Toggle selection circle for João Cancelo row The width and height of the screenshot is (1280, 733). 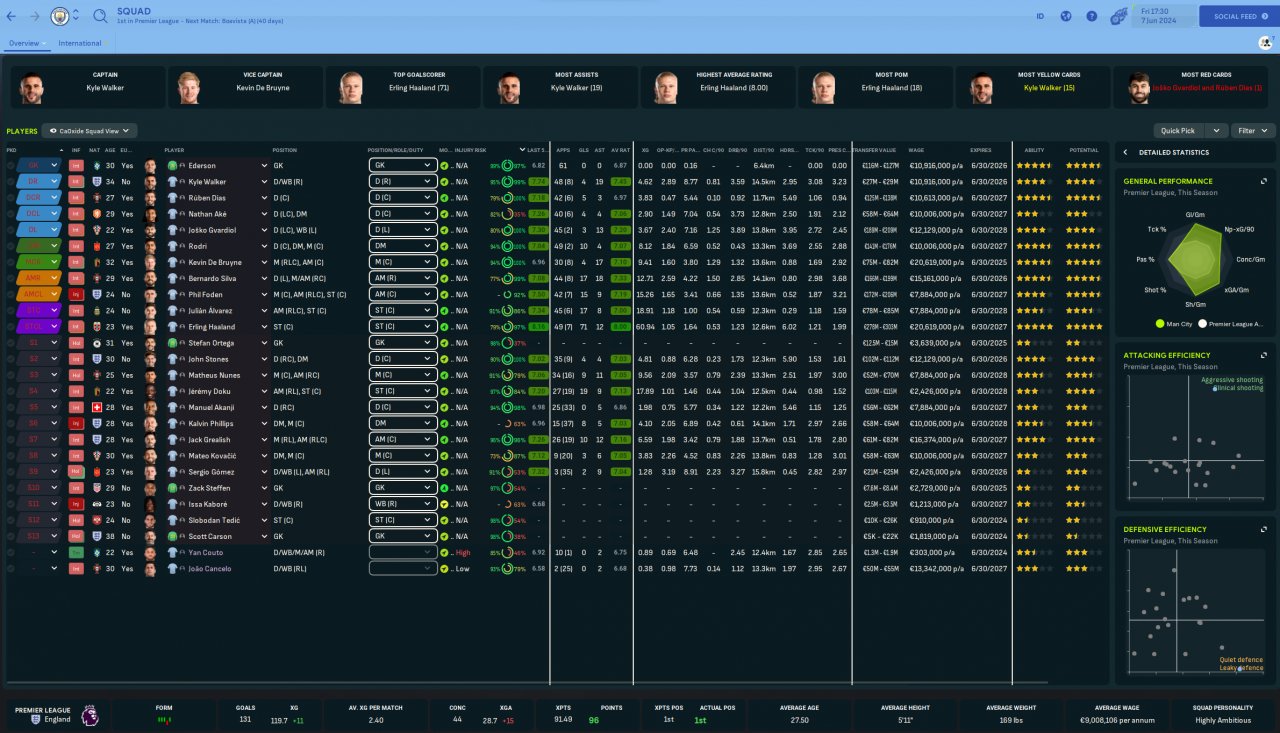[x=11, y=568]
